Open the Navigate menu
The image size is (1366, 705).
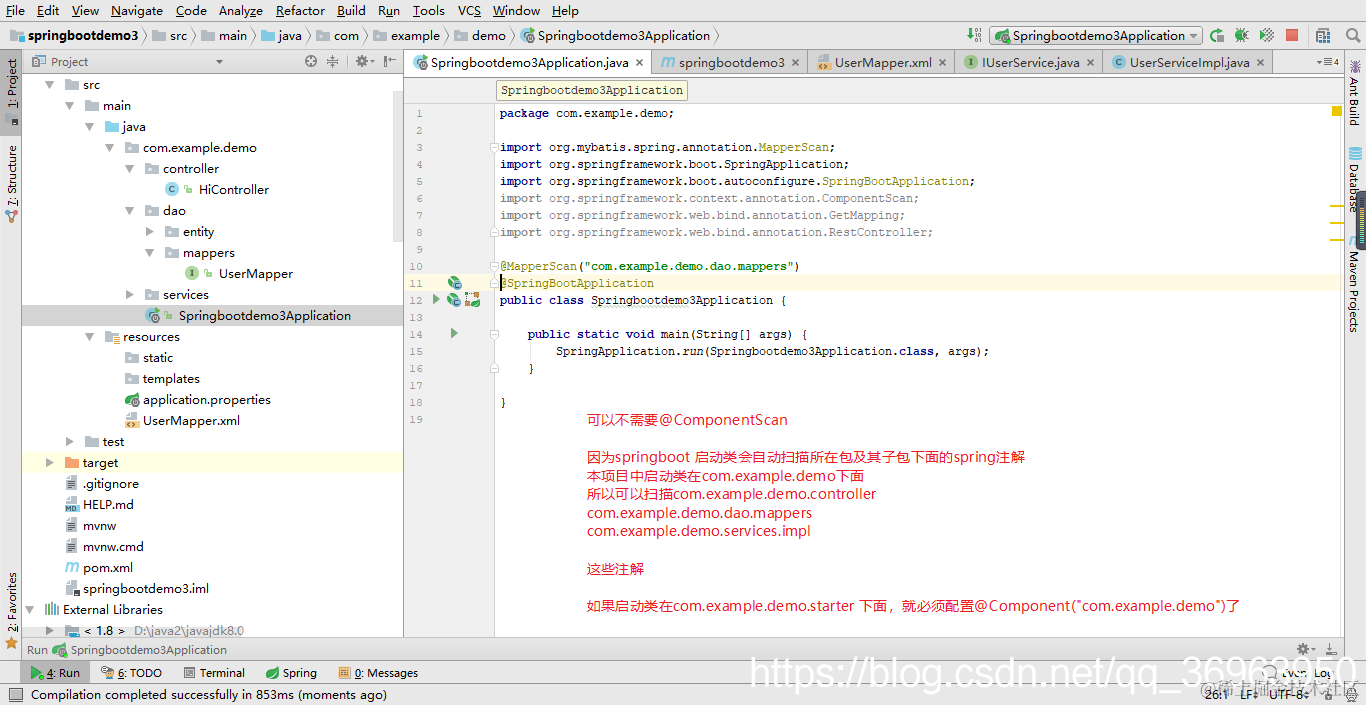coord(137,10)
